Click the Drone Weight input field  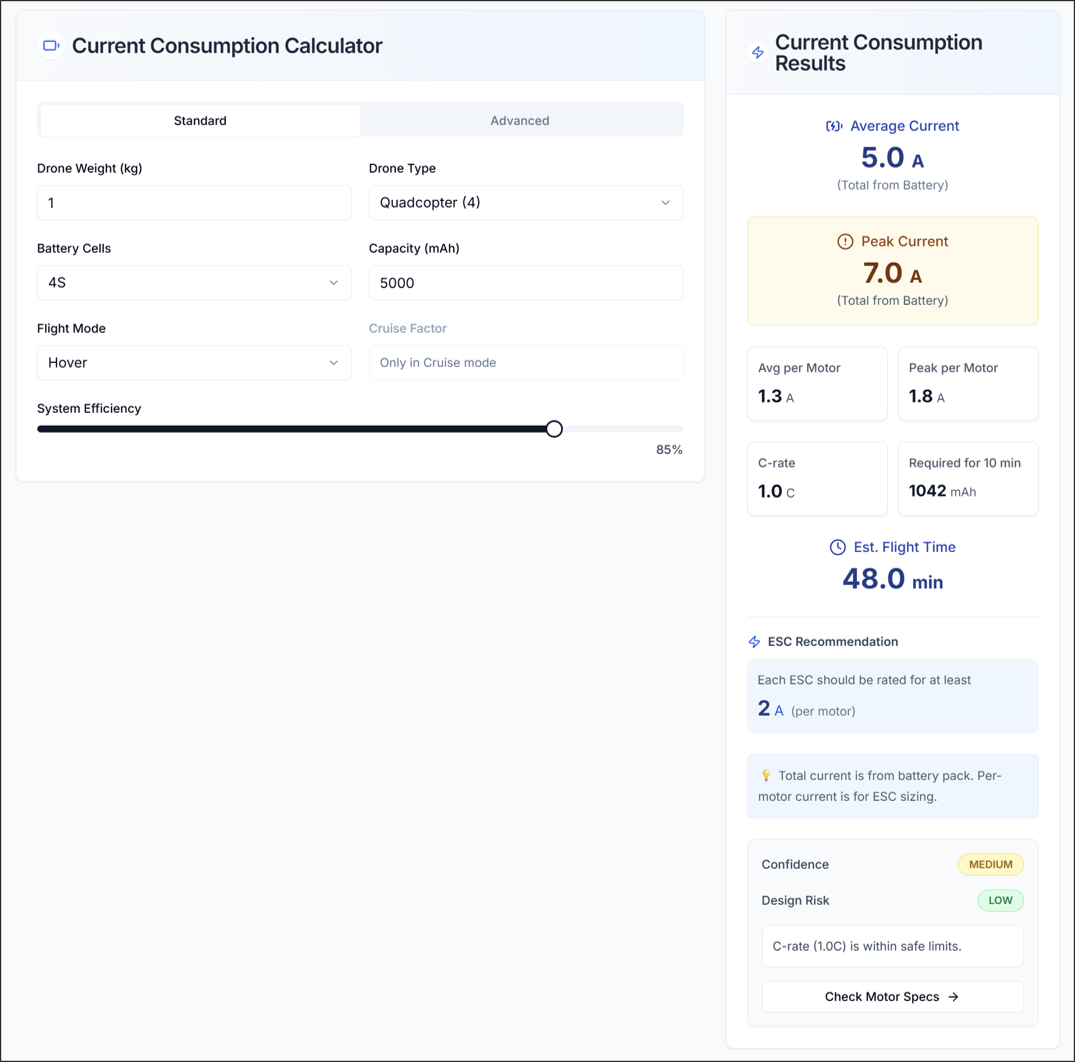(x=194, y=202)
